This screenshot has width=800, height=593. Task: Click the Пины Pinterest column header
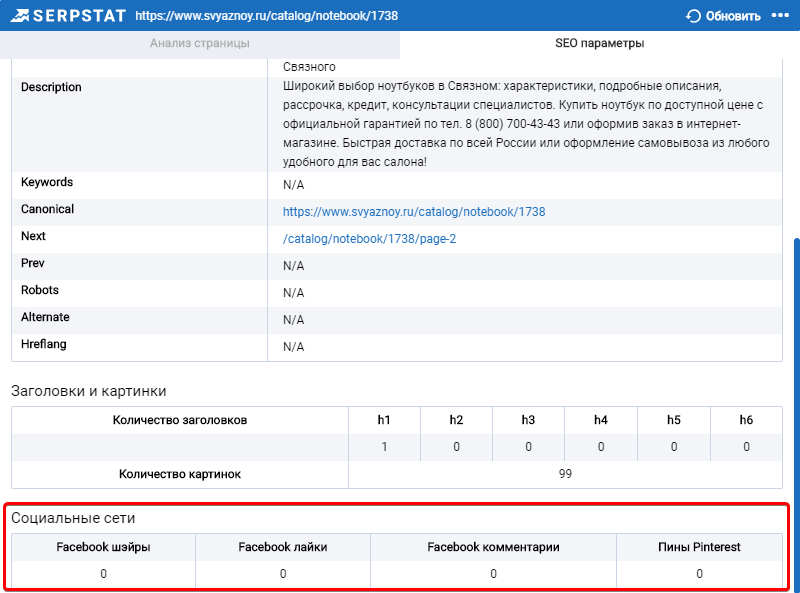coord(699,548)
